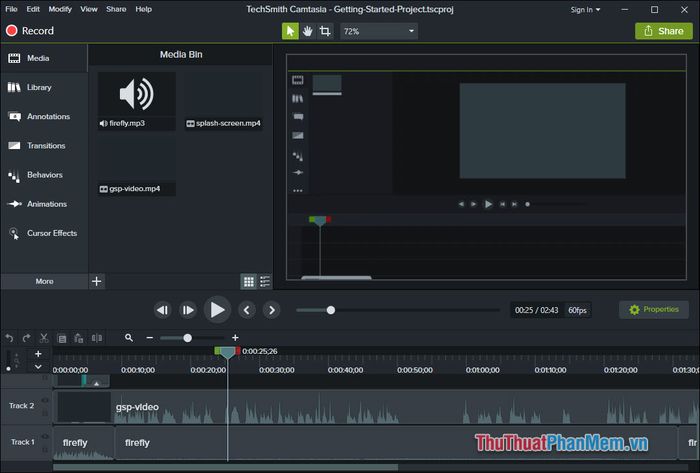700x473 pixels.
Task: Select the Pan hand tool
Action: point(308,31)
